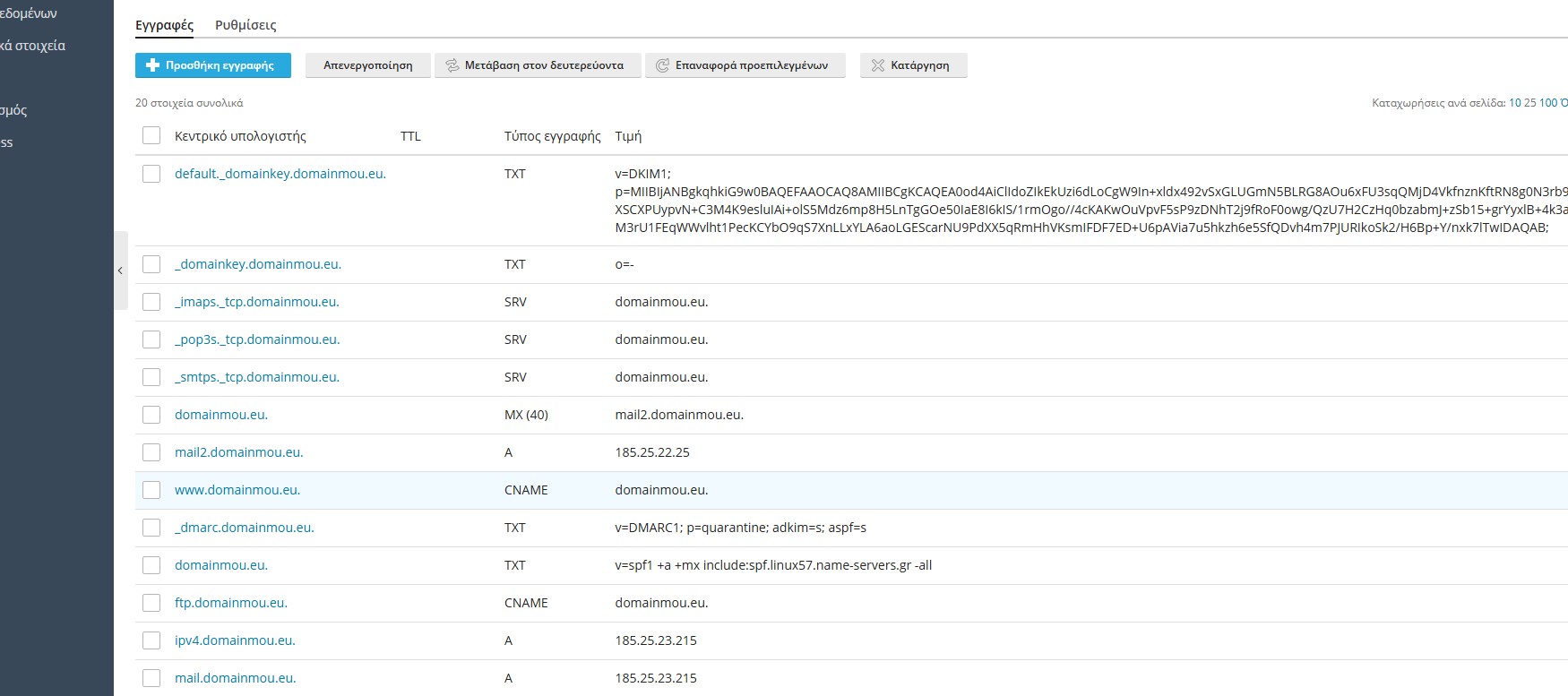Toggle the select-all checkbox in header
This screenshot has height=696, width=1568.
point(151,135)
